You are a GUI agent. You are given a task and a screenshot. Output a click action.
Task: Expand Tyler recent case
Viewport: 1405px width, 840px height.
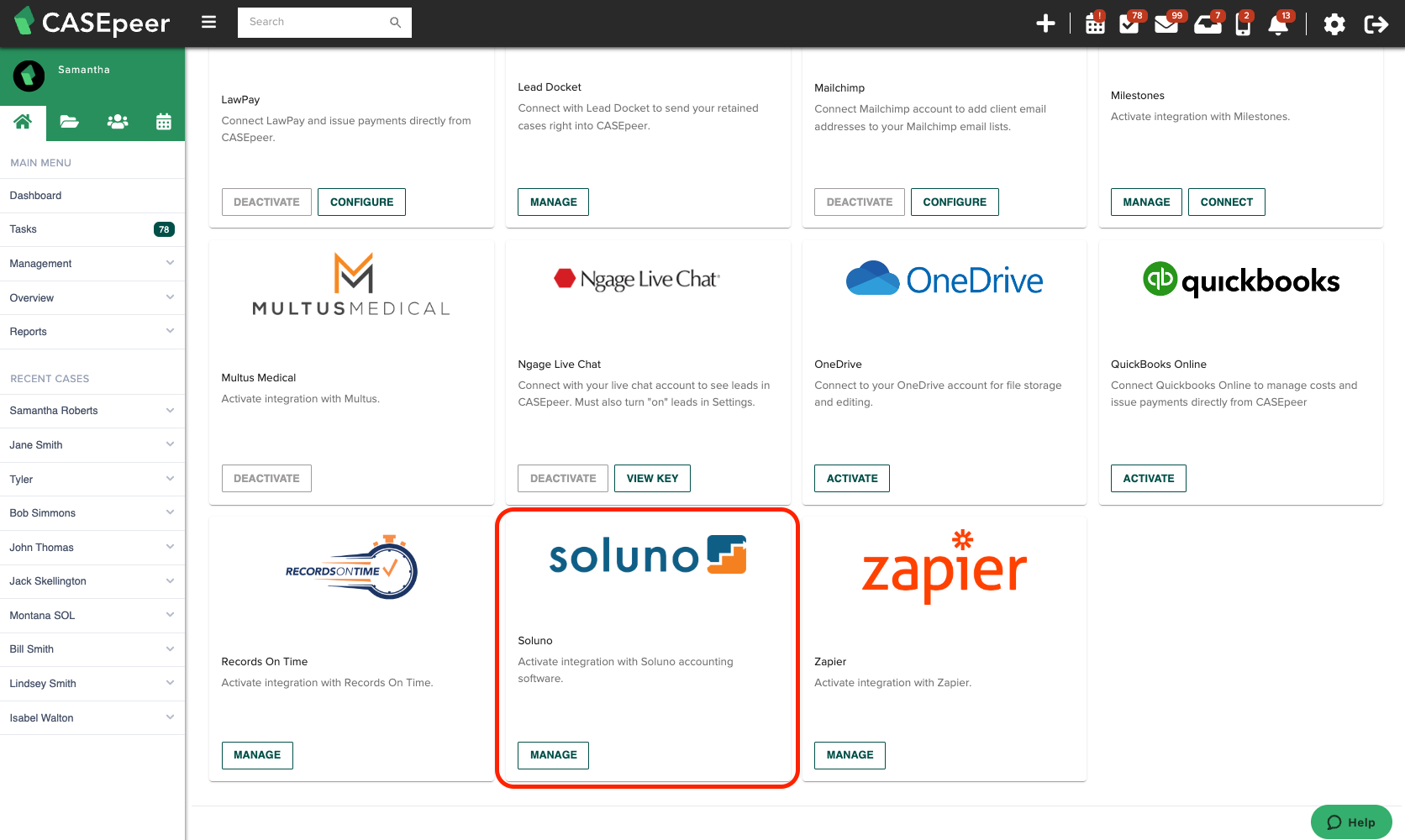(92, 480)
